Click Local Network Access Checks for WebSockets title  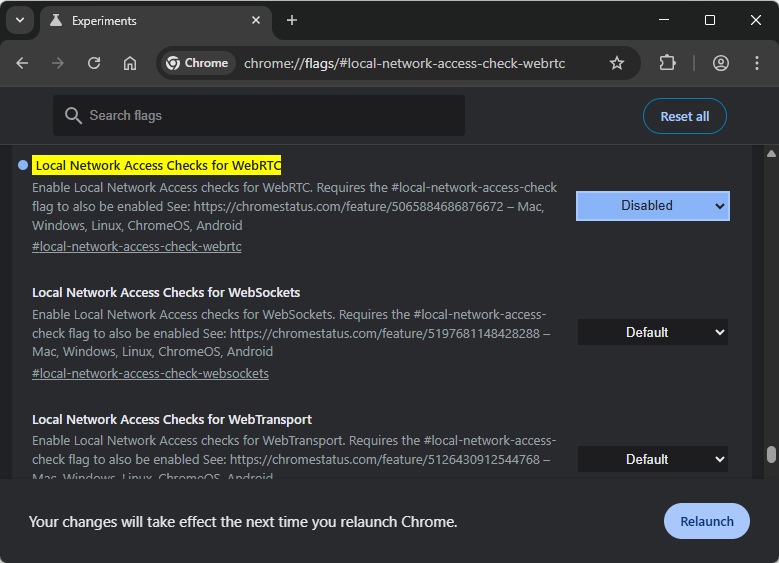166,292
